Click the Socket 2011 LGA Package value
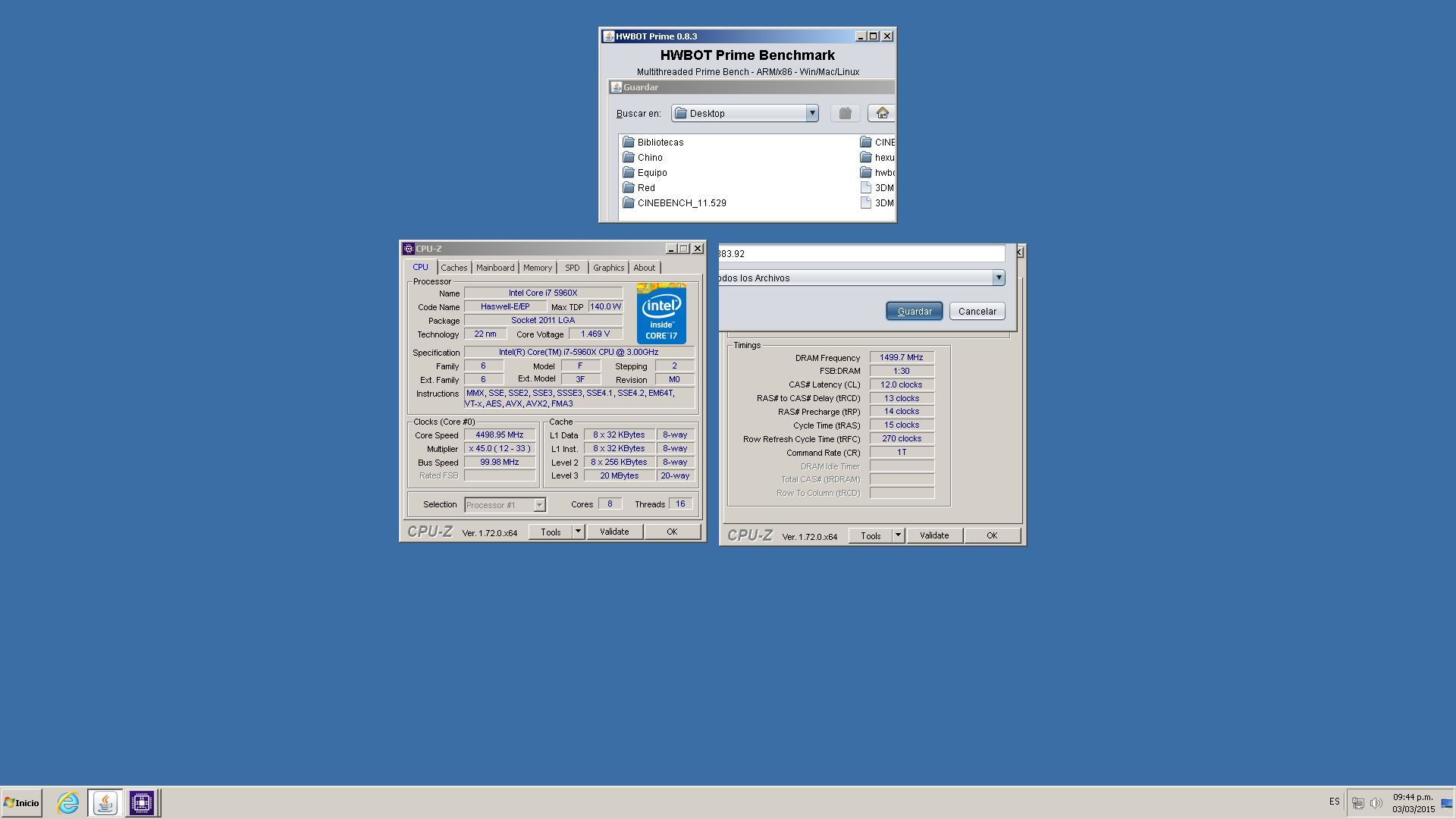The image size is (1456, 819). (543, 320)
